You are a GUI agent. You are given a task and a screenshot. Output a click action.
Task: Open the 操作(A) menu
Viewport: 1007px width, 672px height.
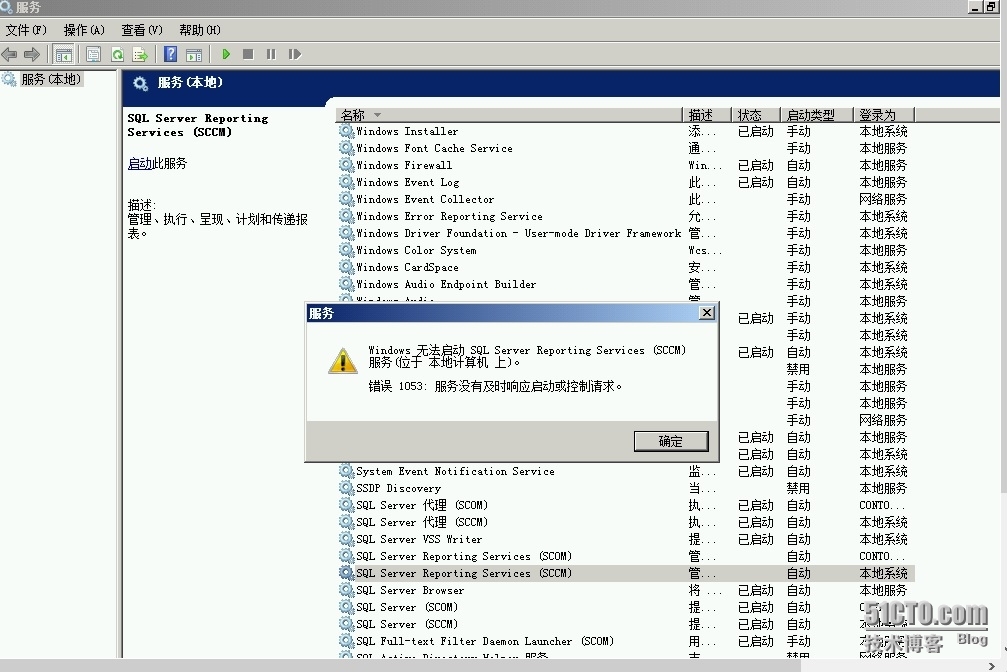[x=83, y=30]
